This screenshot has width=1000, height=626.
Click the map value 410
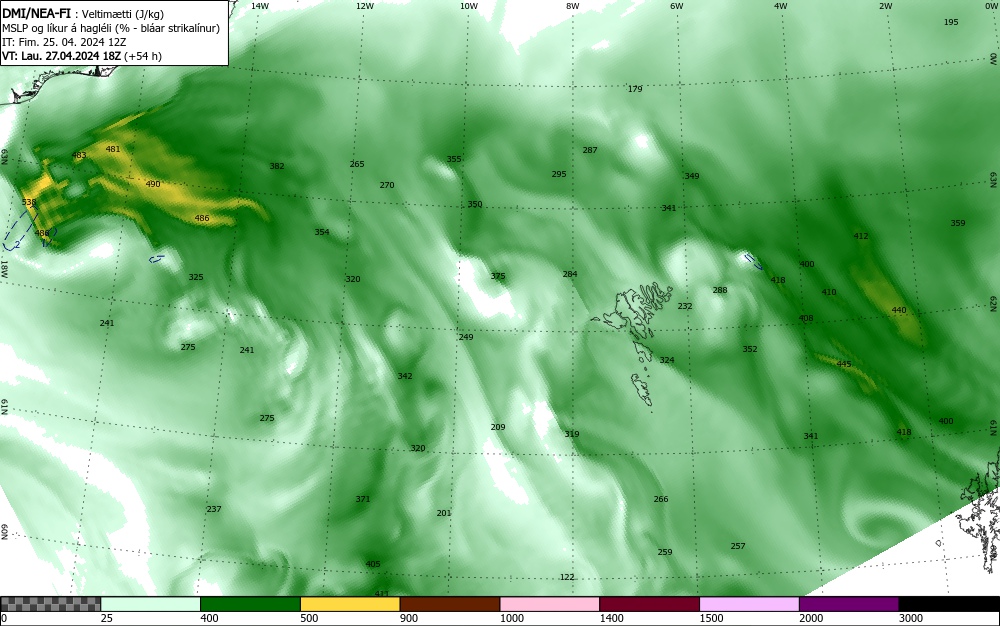pos(828,292)
